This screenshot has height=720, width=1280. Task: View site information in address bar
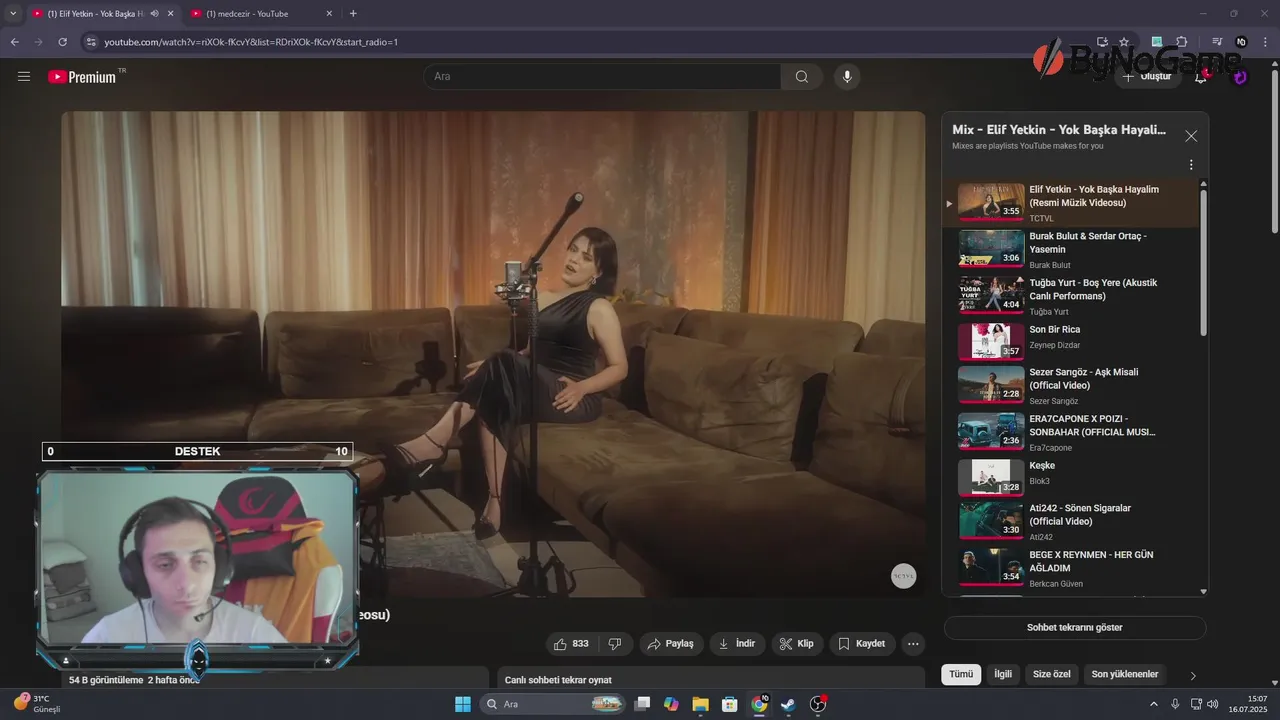tap(91, 42)
